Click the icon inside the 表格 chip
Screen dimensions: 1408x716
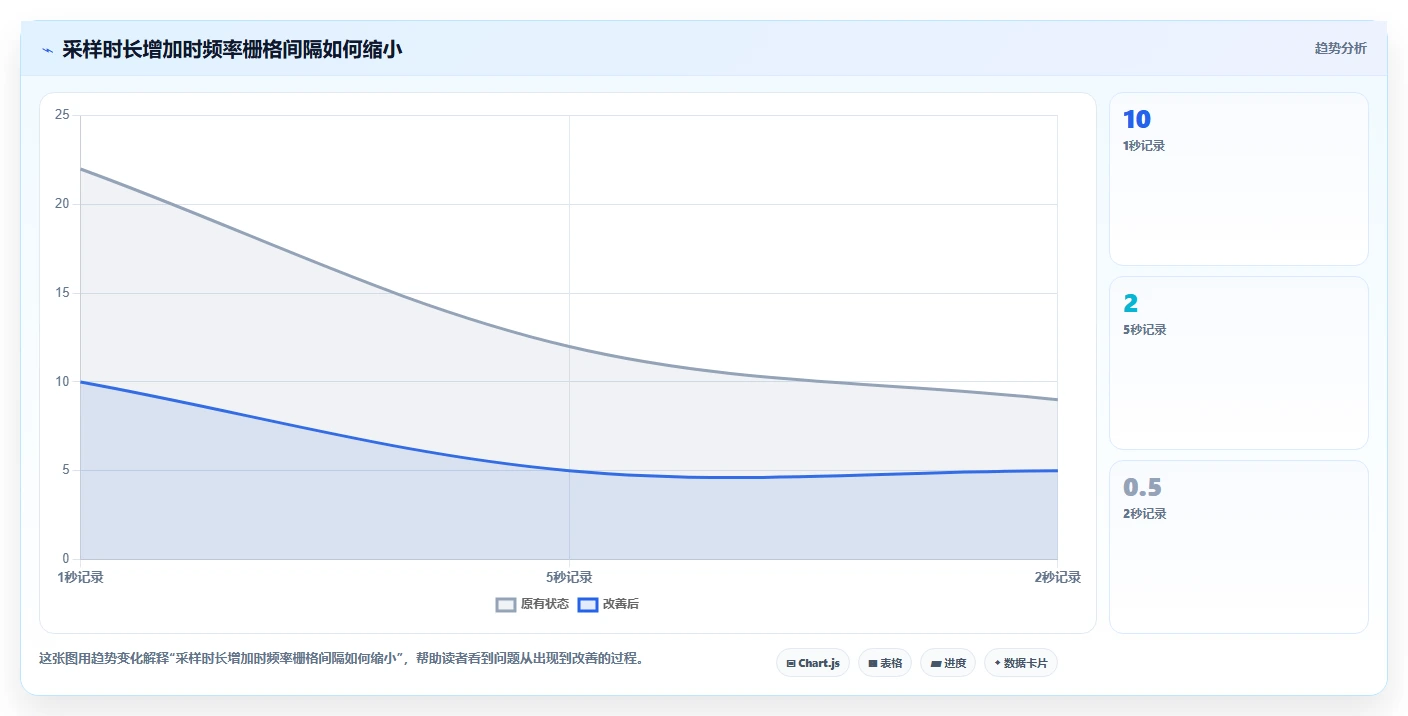point(872,663)
